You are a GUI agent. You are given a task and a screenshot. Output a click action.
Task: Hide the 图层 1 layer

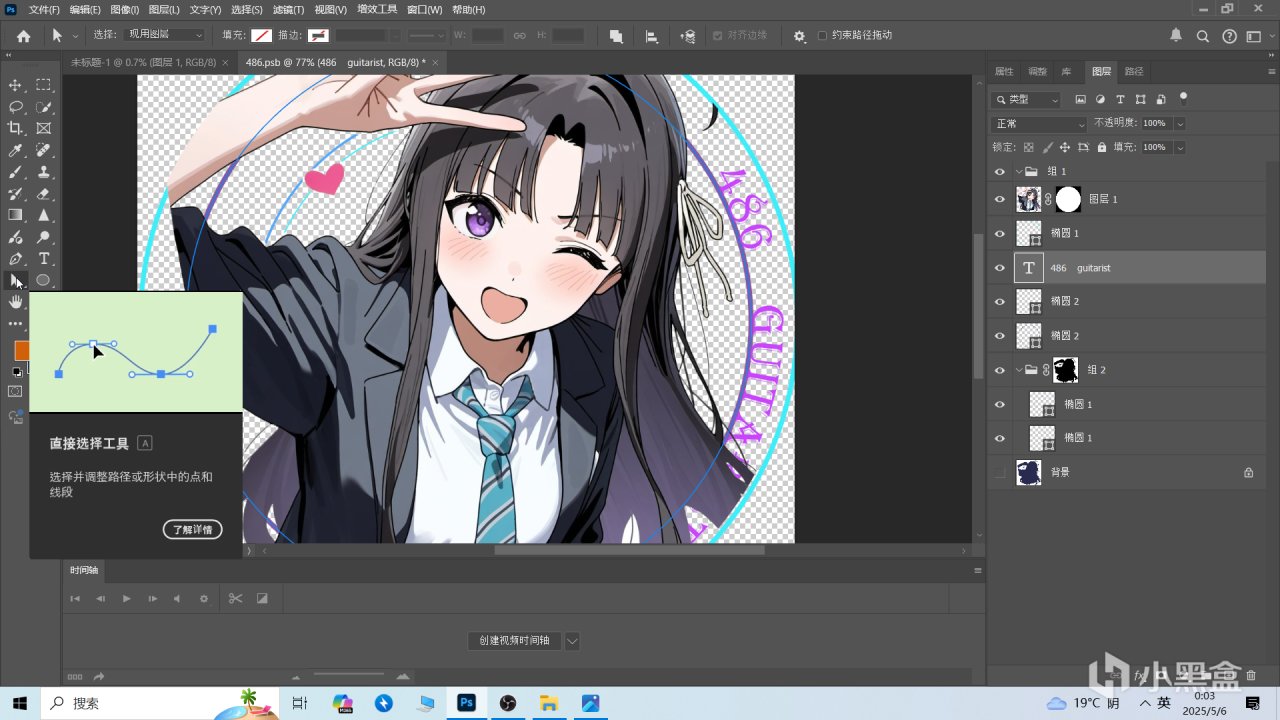(999, 199)
